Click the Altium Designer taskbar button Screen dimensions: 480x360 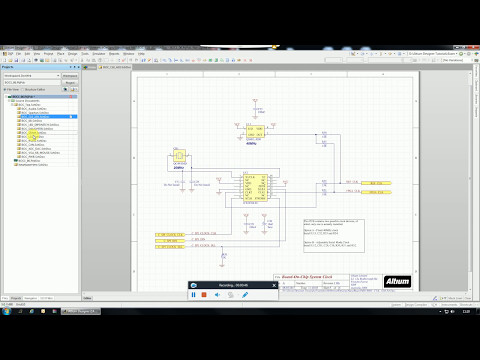pos(81,311)
